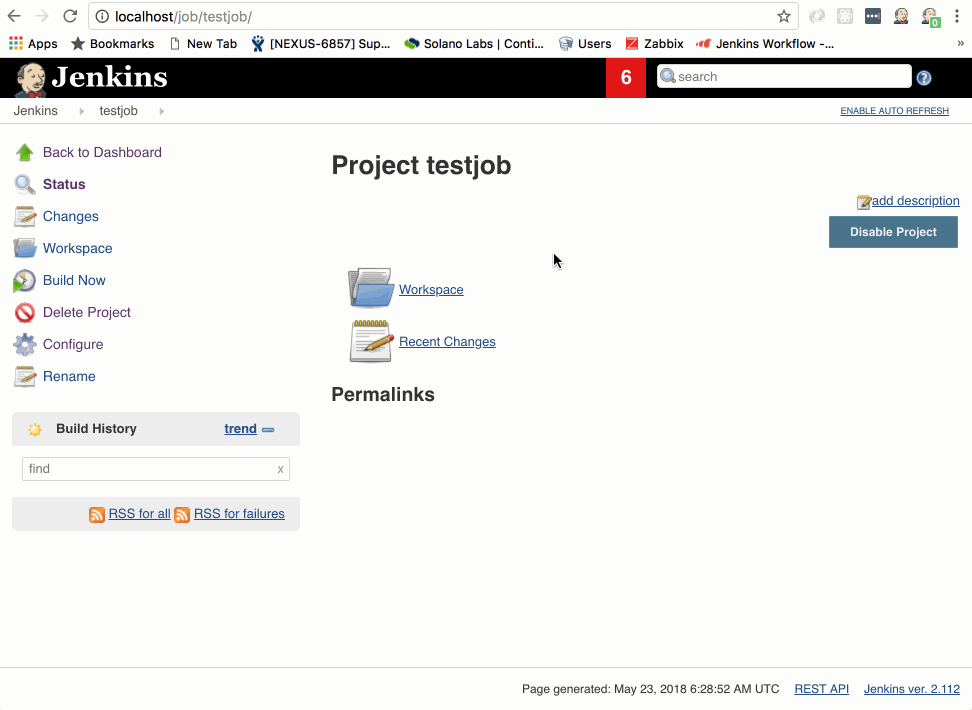
Task: Click the build history find field
Action: click(148, 469)
